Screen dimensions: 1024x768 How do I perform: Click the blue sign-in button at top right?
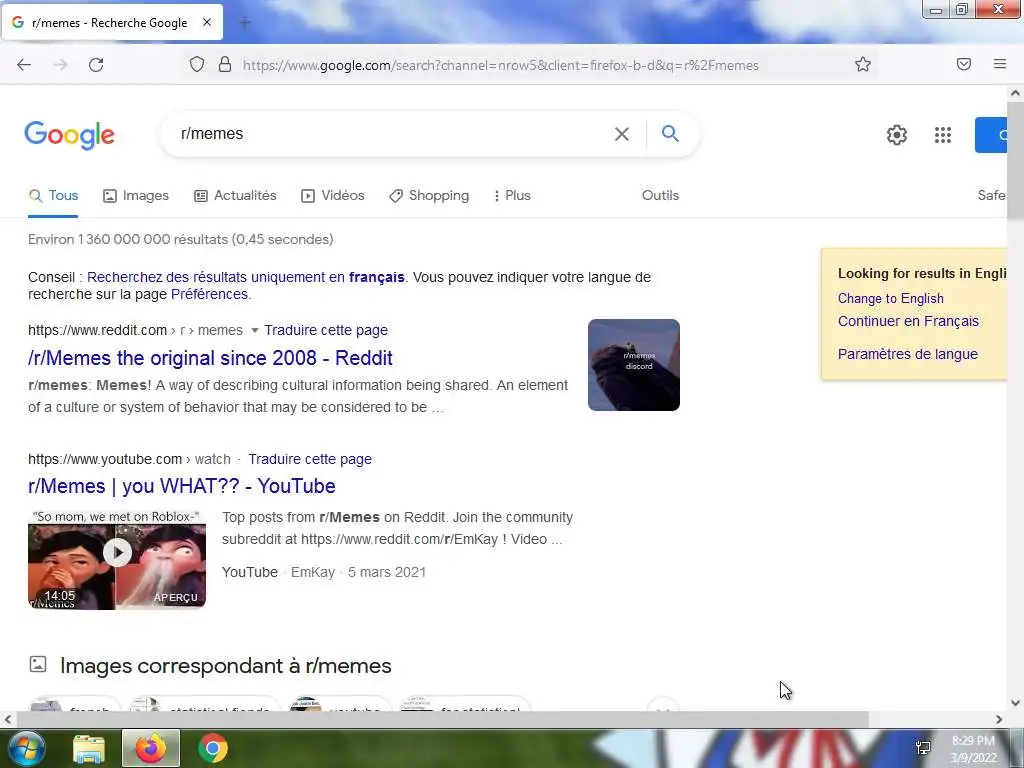tap(991, 135)
